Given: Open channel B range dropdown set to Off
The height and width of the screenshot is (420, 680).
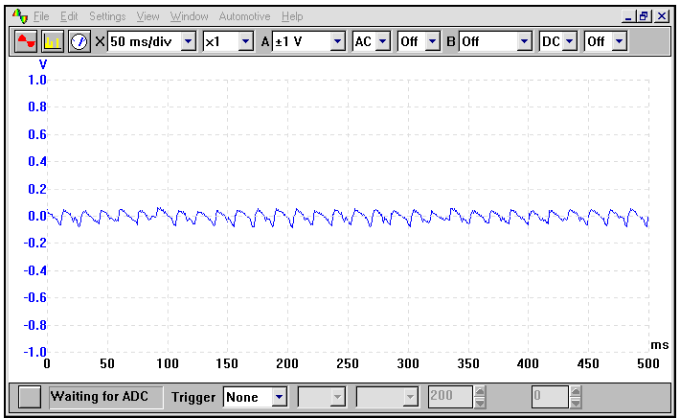Looking at the screenshot, I should pos(524,41).
